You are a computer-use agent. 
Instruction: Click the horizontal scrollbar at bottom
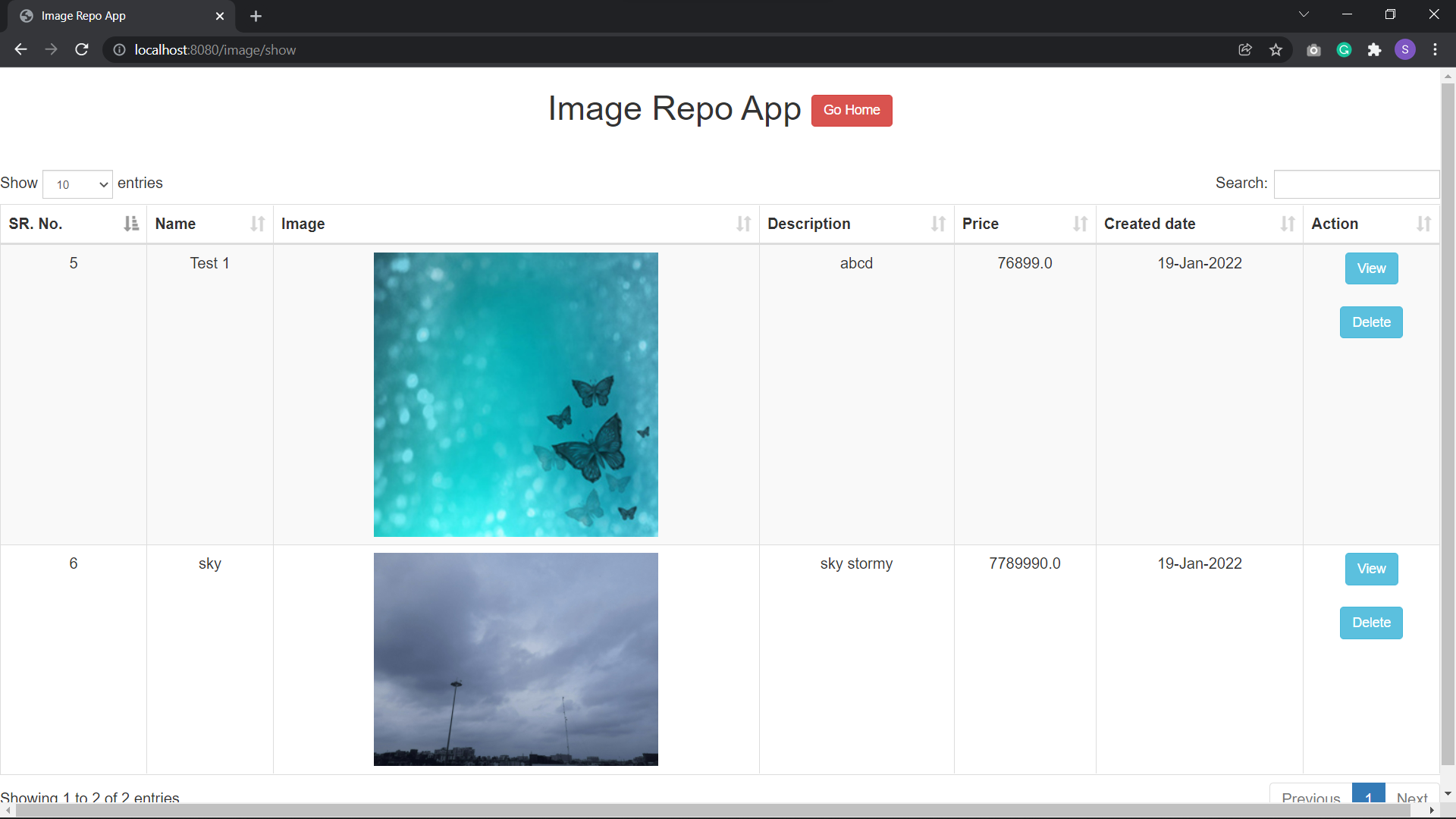tap(713, 811)
